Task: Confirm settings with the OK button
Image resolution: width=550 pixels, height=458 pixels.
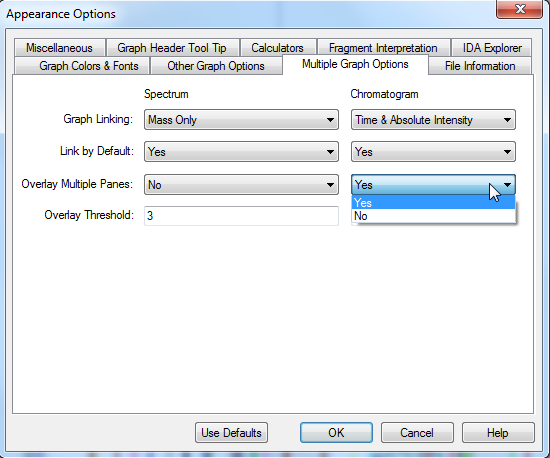Action: point(336,432)
